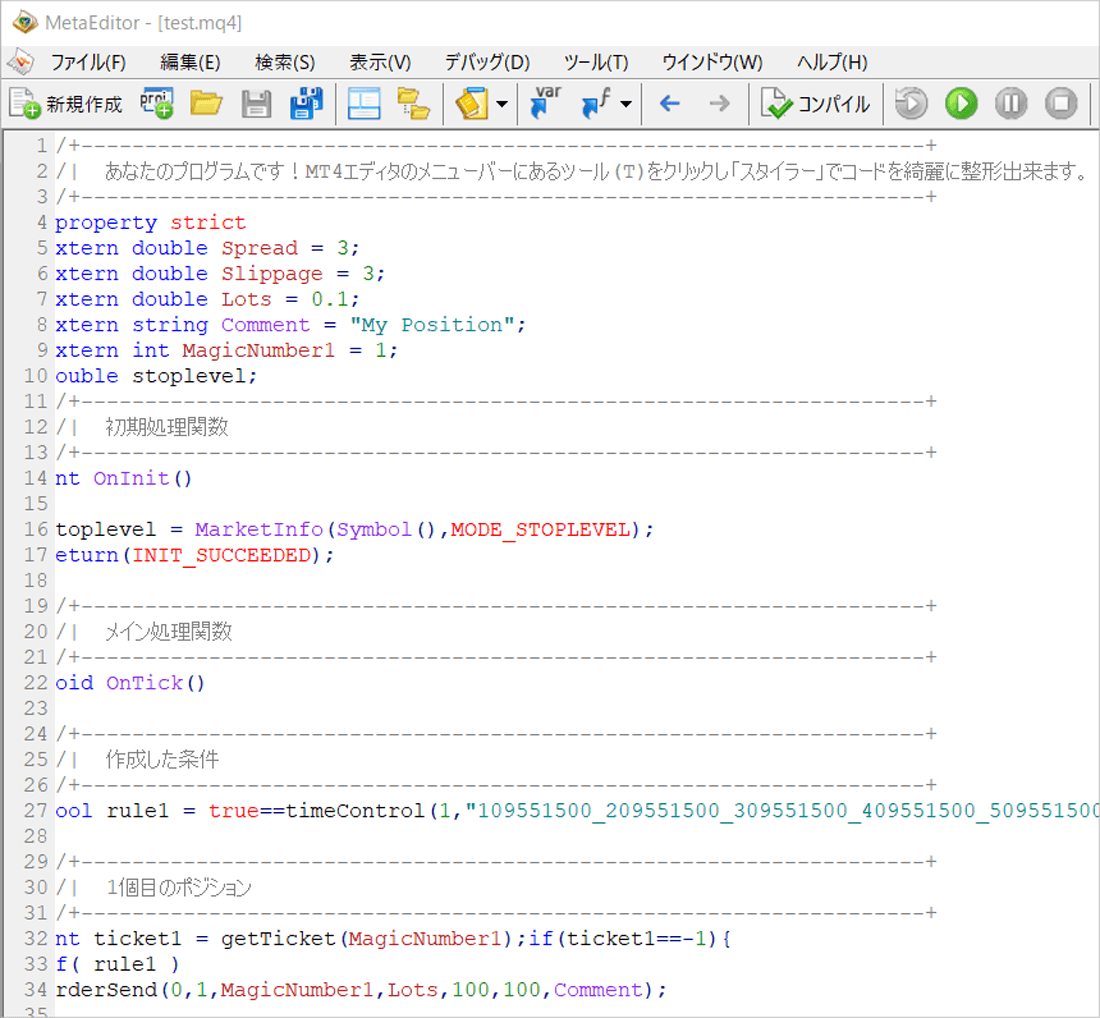Click 'rule1' inside if on line 33
Screen dimensions: 1100x1018
tap(125, 964)
